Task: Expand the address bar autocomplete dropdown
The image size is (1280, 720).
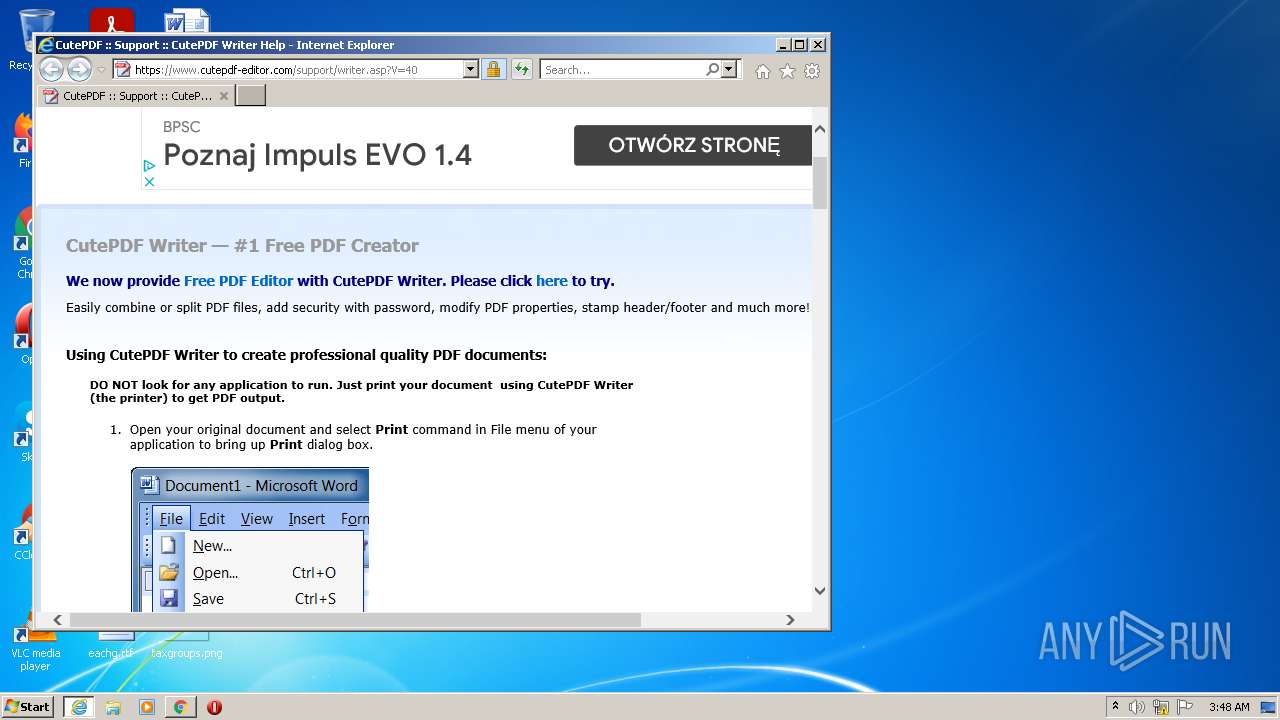Action: (470, 70)
